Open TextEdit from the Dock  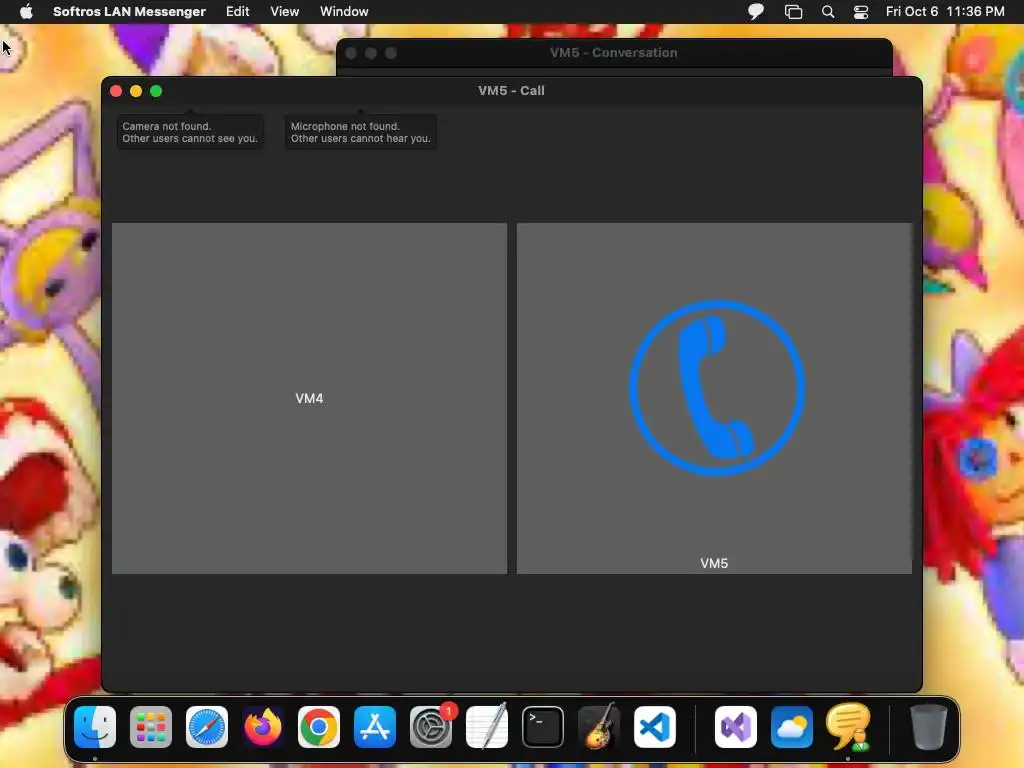pos(487,726)
